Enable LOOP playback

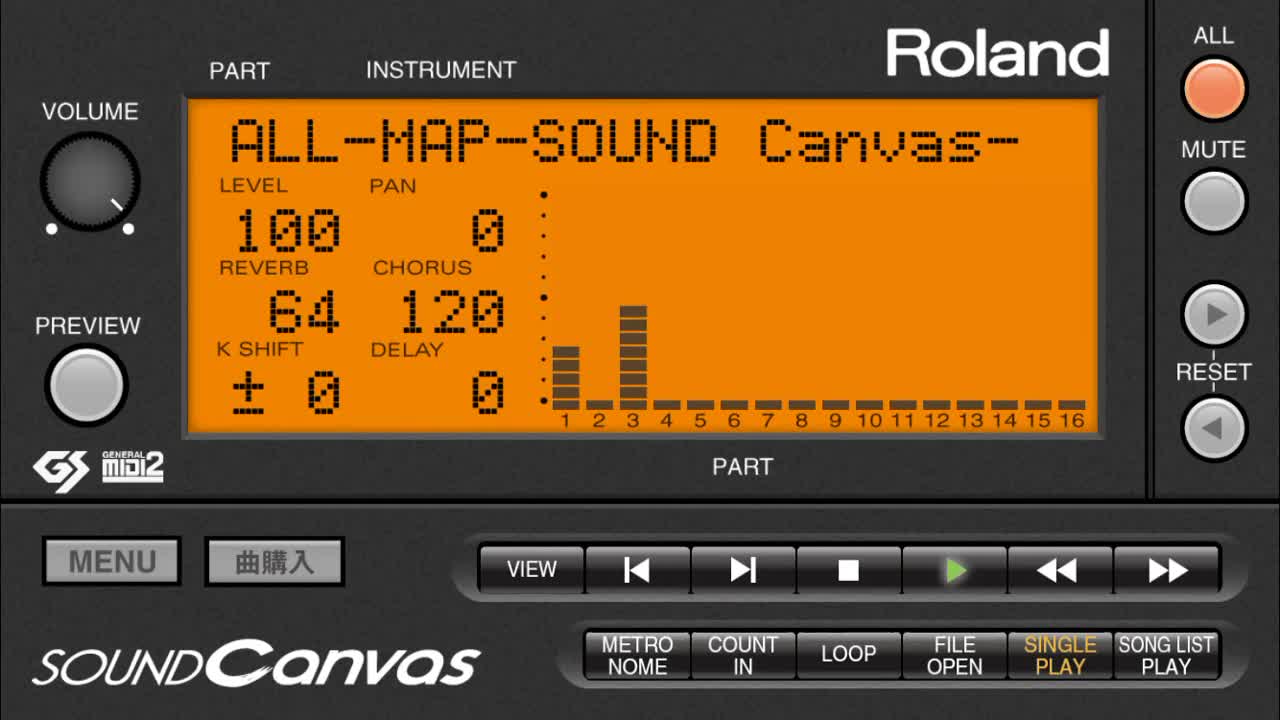pos(849,656)
